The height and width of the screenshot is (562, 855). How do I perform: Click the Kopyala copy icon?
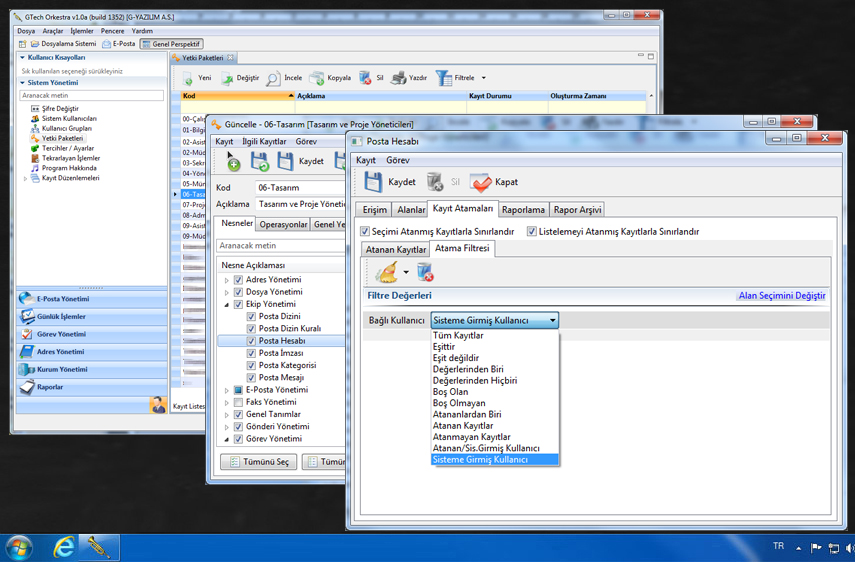pyautogui.click(x=317, y=78)
